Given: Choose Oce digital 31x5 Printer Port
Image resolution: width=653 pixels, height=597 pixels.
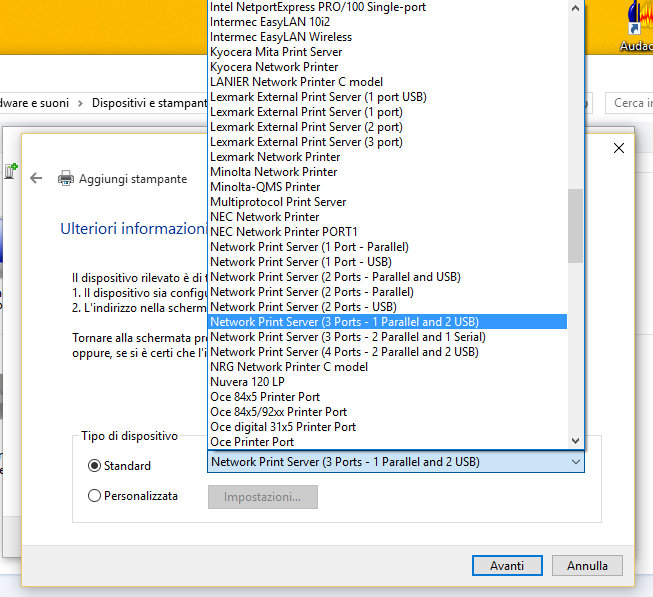Looking at the screenshot, I should coord(387,427).
